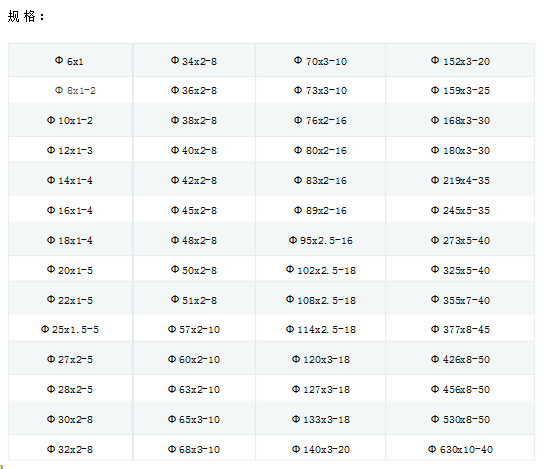Select the Φ 68x3-10 entry
545x469 pixels.
click(194, 449)
